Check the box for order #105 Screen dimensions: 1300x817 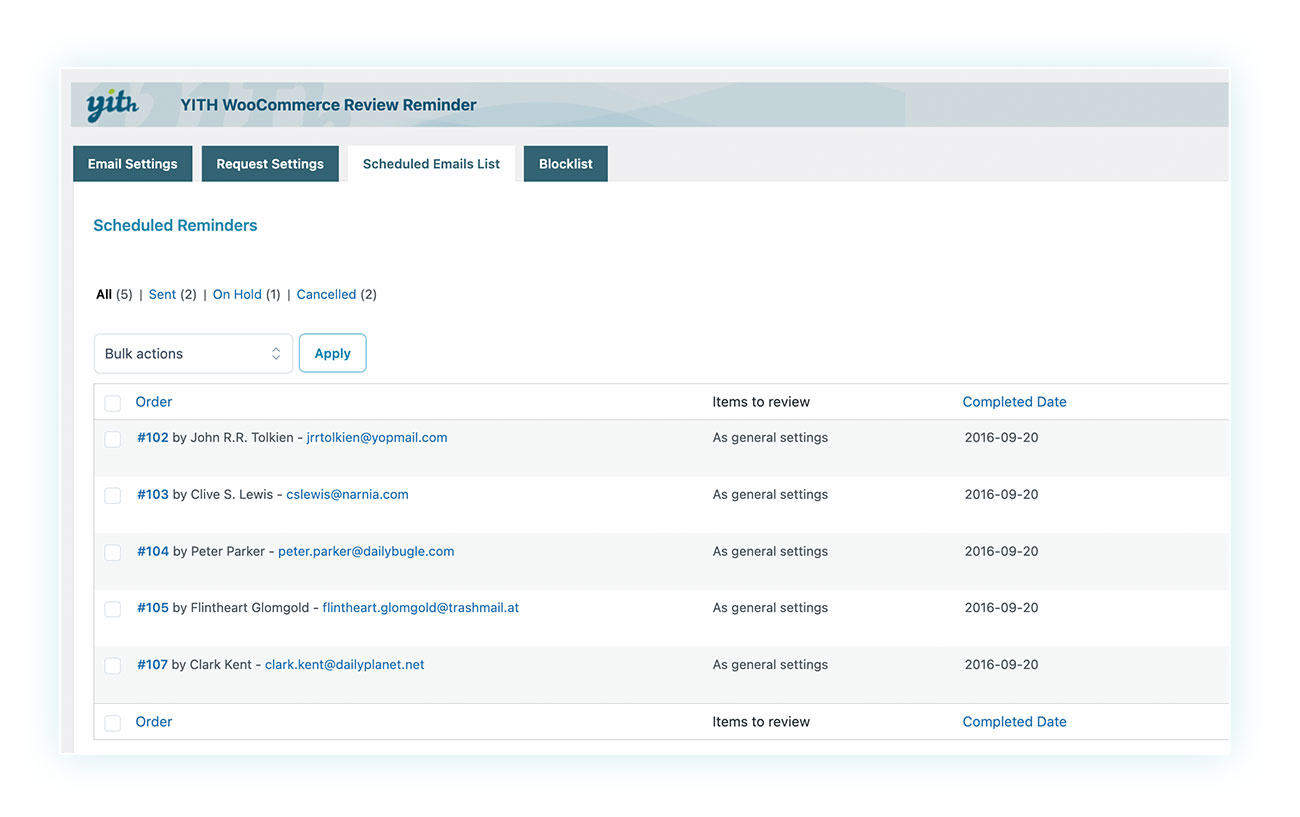[113, 609]
